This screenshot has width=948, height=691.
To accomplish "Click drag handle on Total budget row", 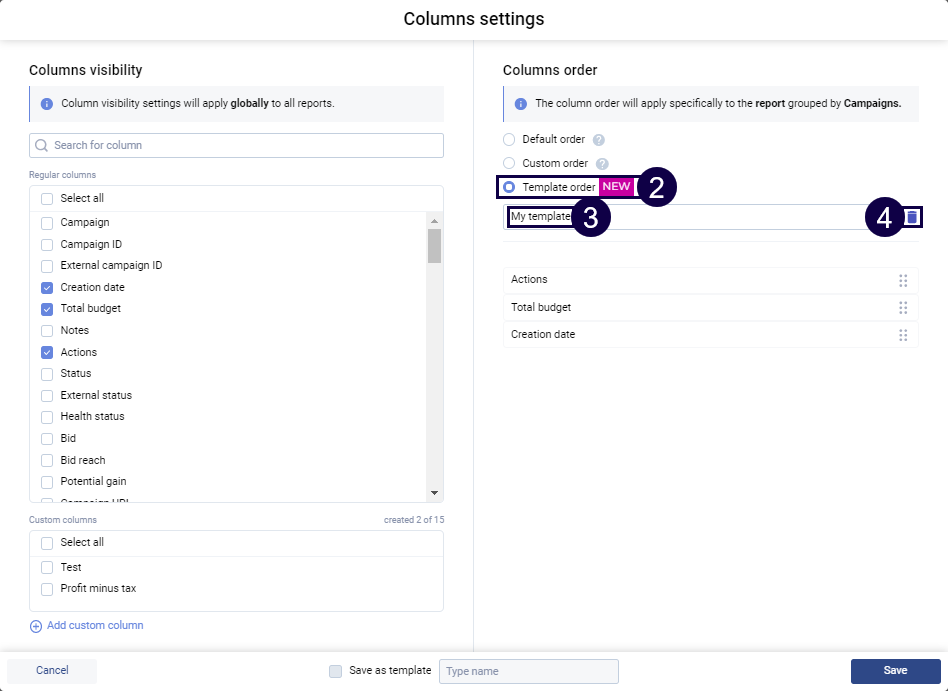I will pos(903,308).
